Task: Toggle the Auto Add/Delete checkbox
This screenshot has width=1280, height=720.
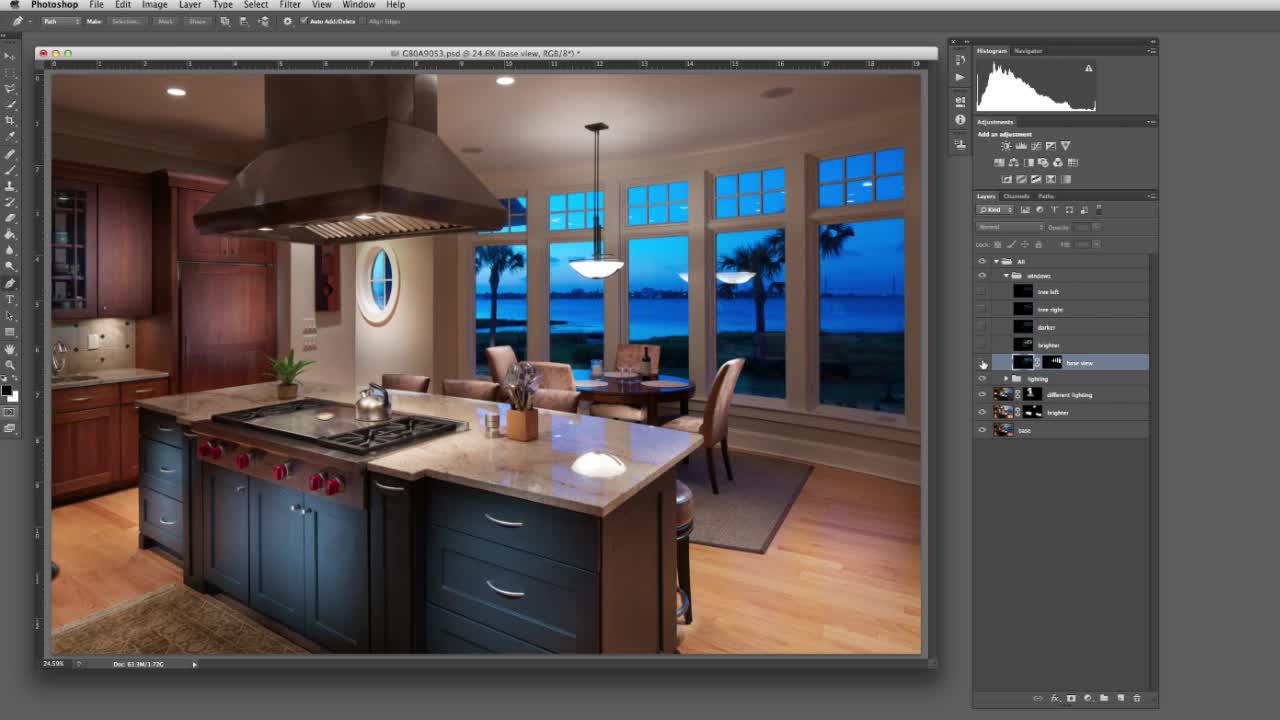Action: pyautogui.click(x=304, y=21)
